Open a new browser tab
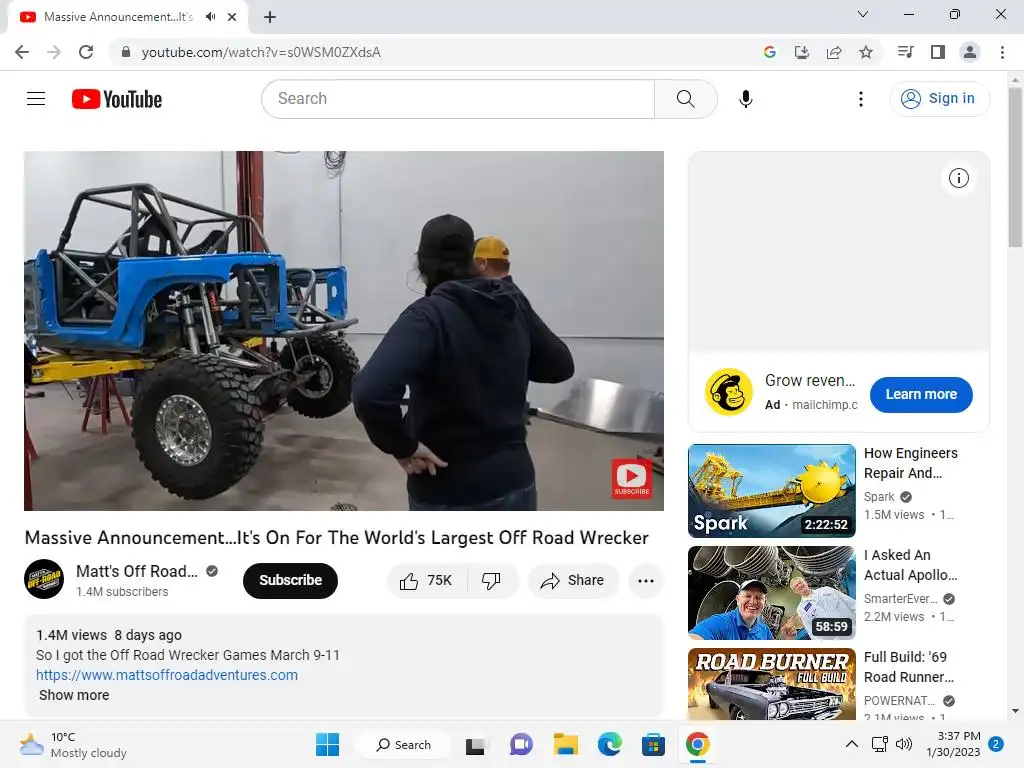 pyautogui.click(x=270, y=17)
